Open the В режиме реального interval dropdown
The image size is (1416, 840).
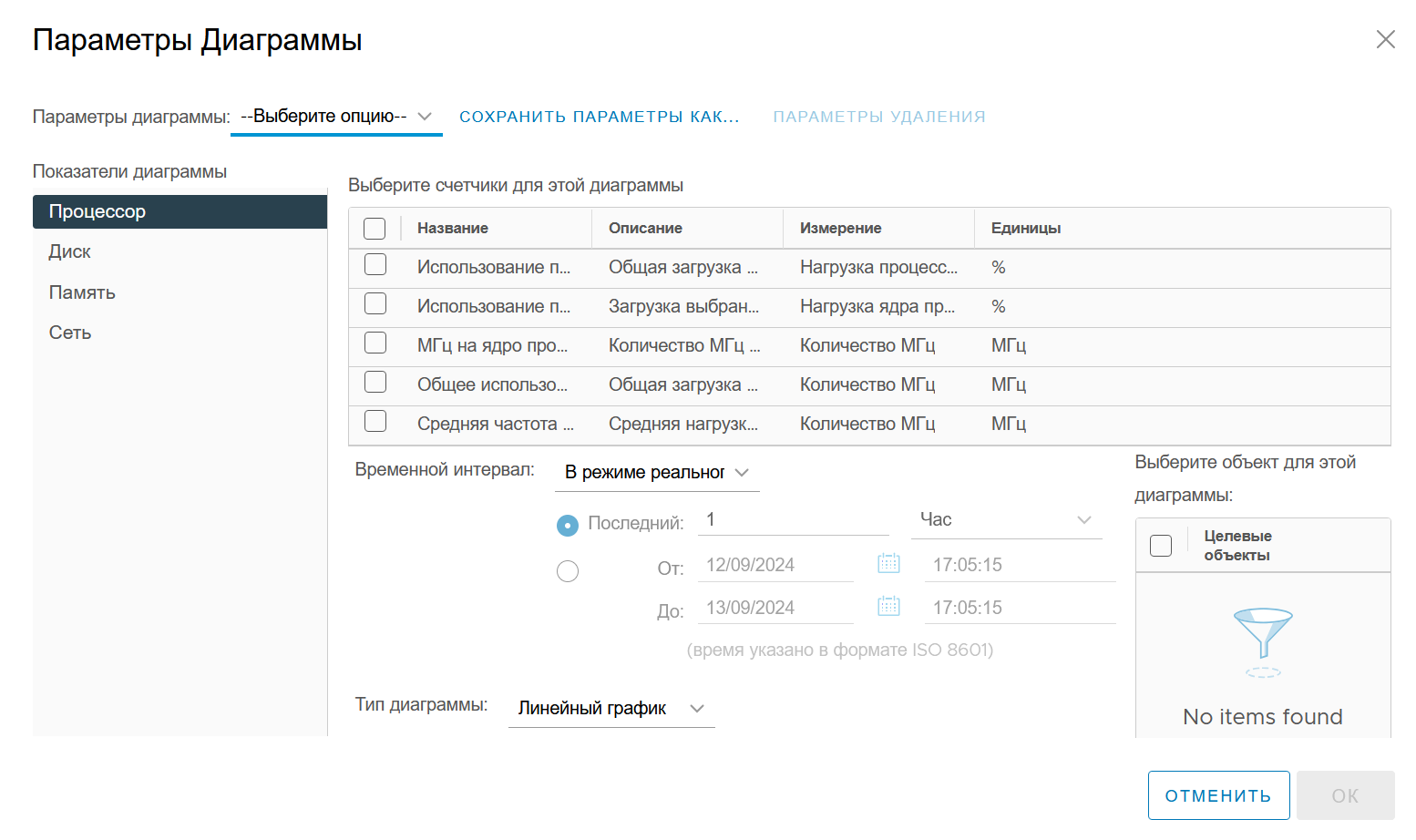tap(657, 473)
